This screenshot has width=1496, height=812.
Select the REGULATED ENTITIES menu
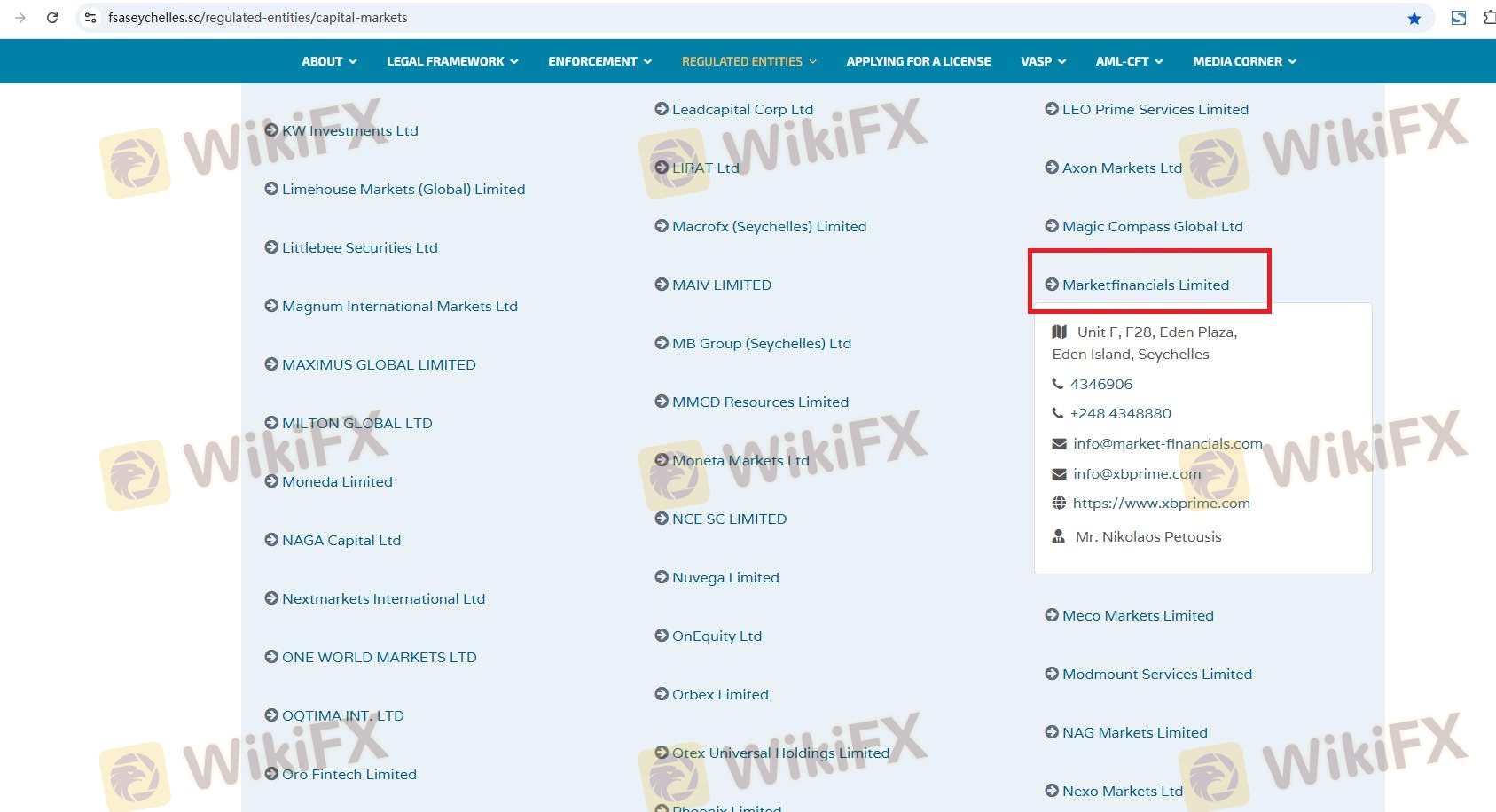click(748, 61)
